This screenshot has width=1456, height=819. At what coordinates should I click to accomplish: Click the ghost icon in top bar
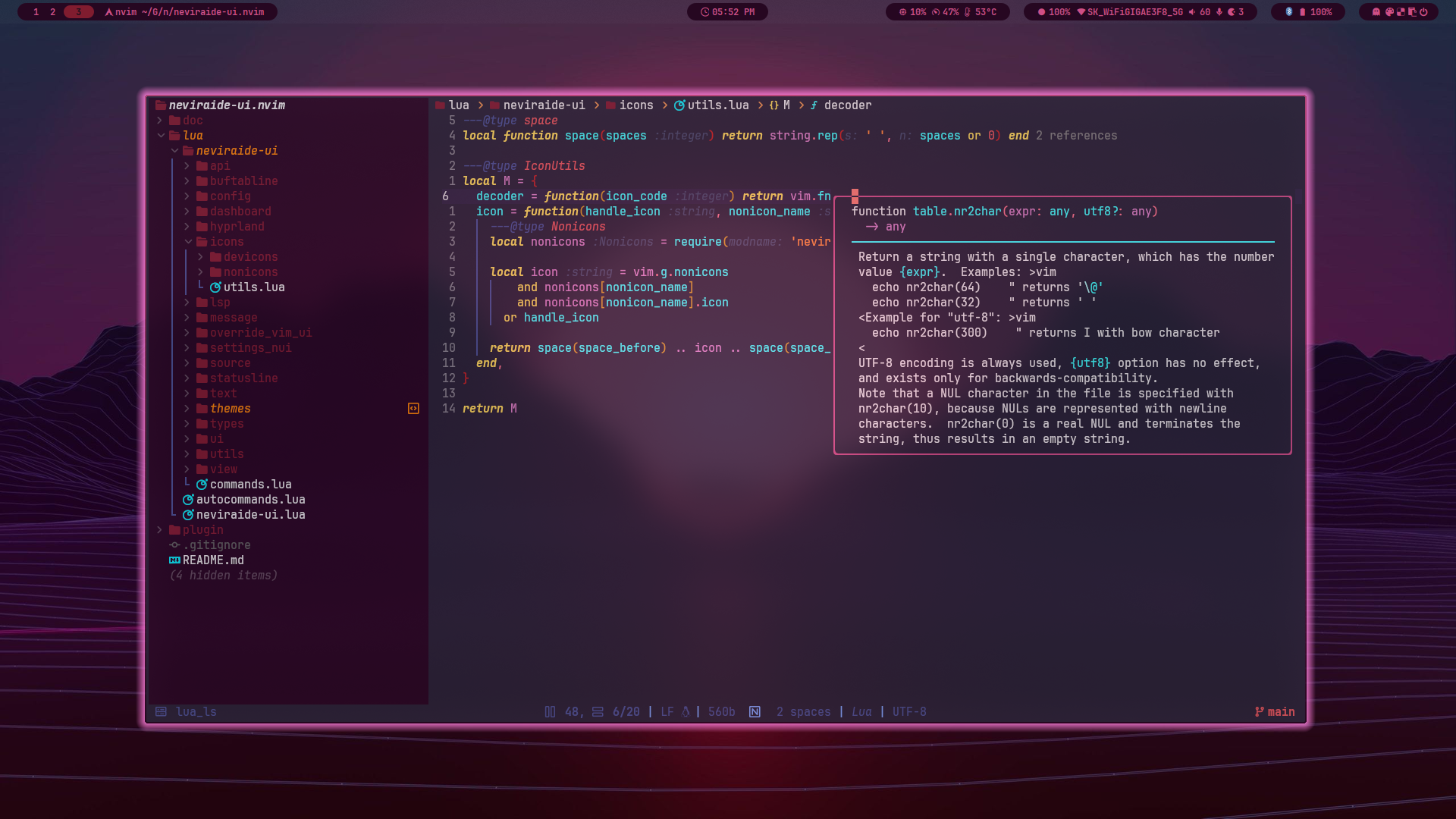click(x=1376, y=12)
